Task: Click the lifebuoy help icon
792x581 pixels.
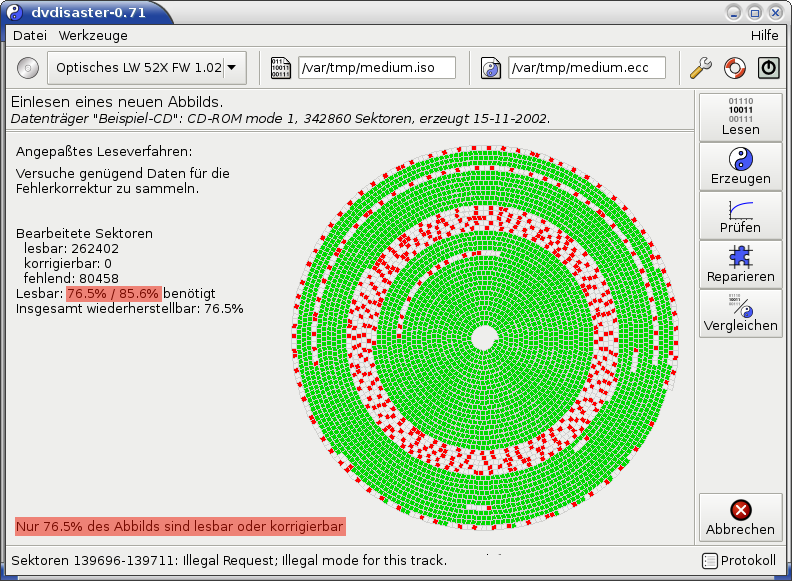Action: point(734,68)
